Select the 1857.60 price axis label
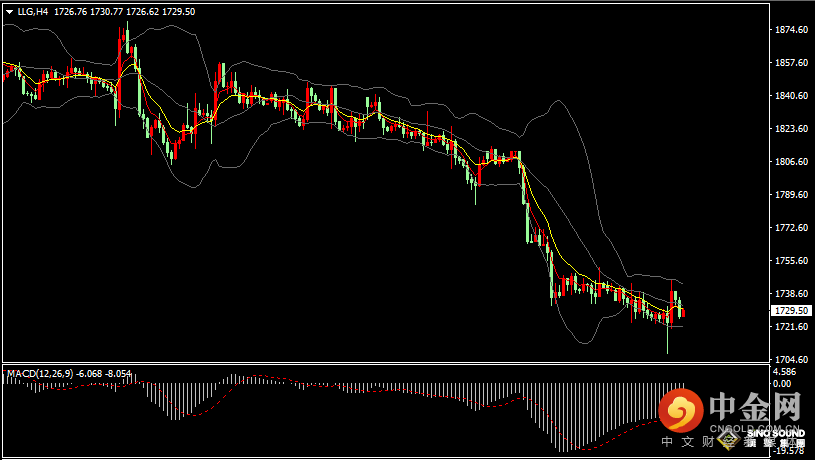 791,63
